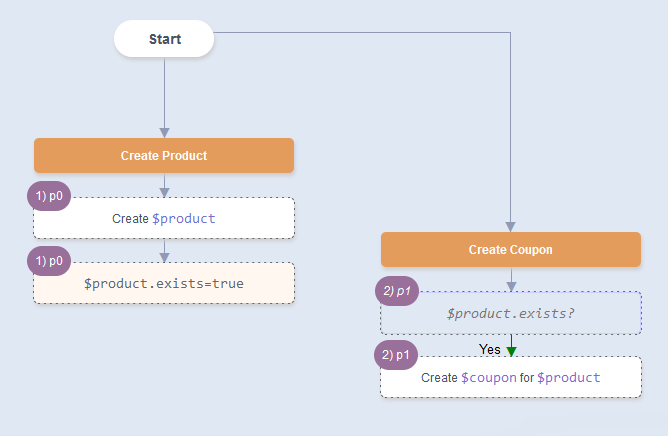This screenshot has width=668, height=436.
Task: Click the arrowhead pointing into Create Product
Action: 164,132
